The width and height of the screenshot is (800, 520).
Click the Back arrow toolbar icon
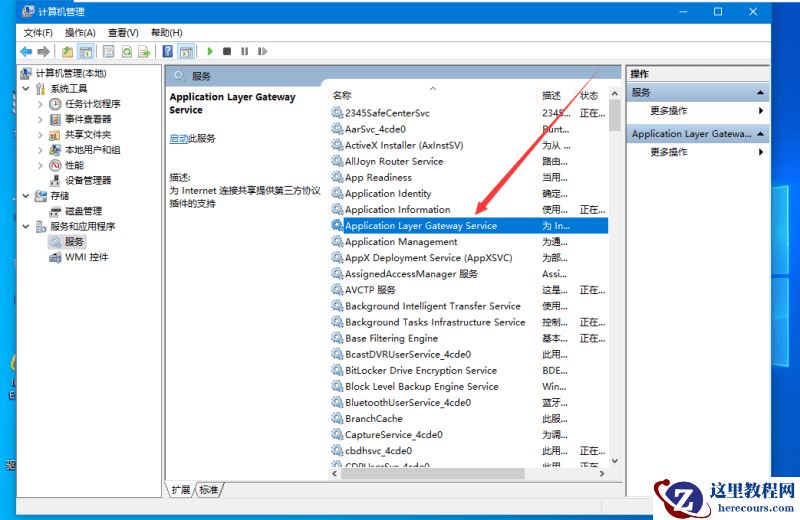(26, 52)
